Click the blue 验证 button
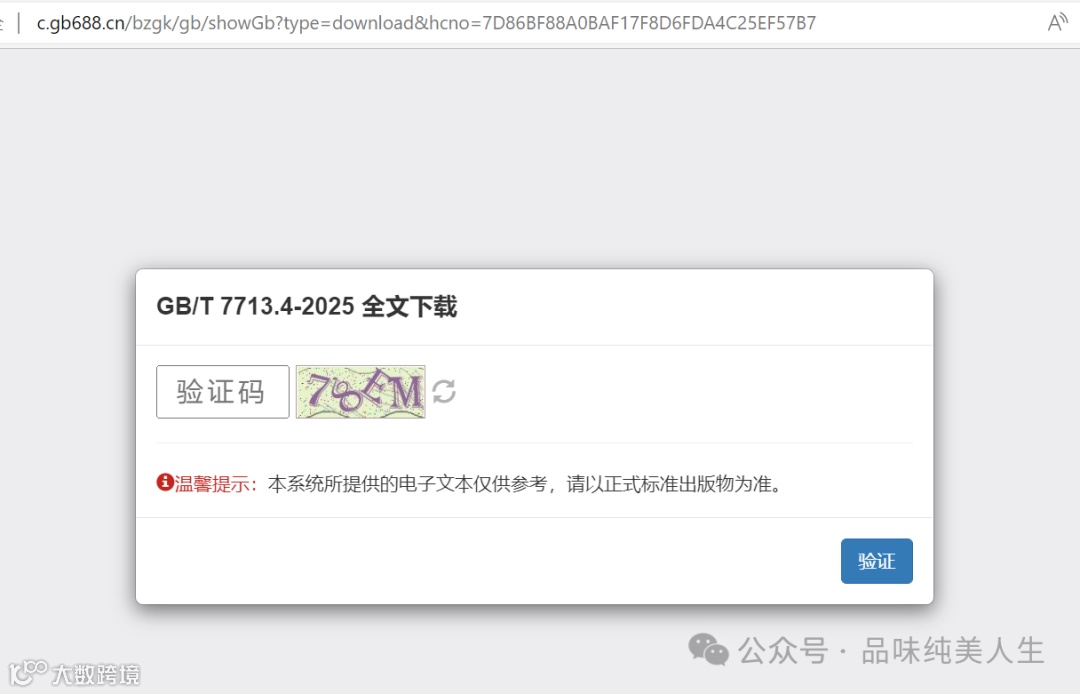Viewport: 1080px width, 694px height. pos(876,561)
